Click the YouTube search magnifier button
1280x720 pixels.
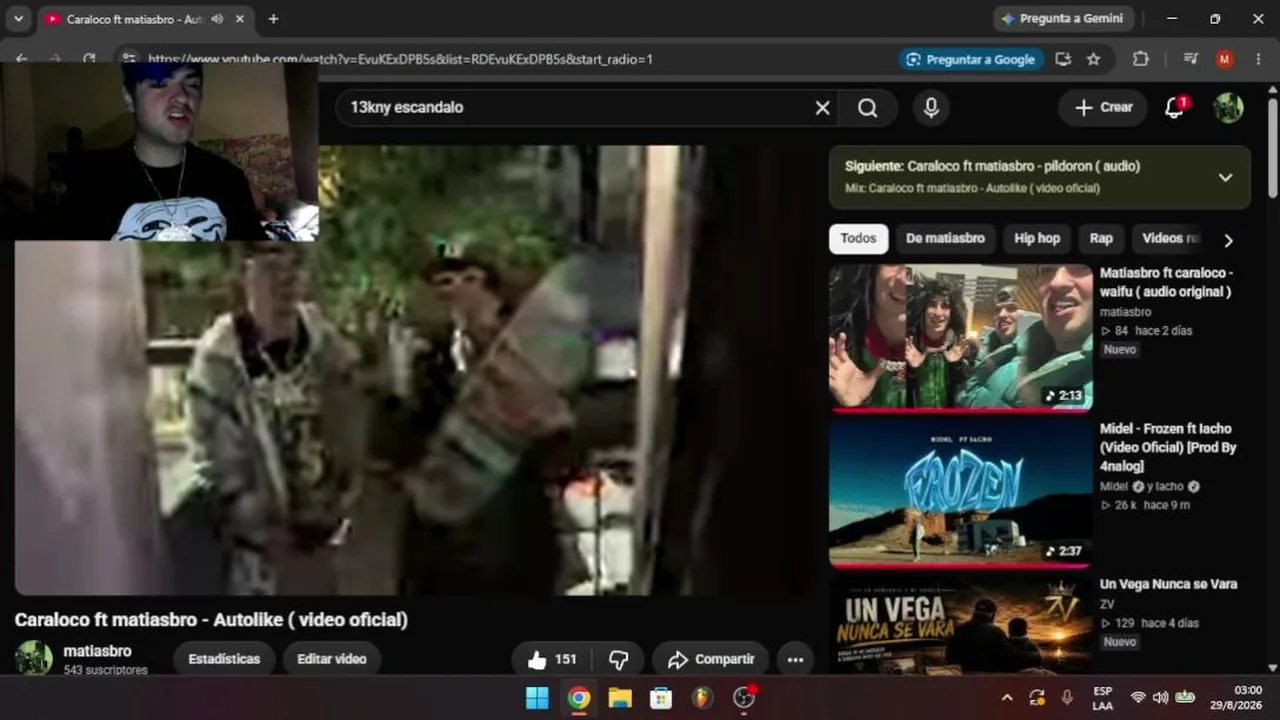tap(867, 108)
